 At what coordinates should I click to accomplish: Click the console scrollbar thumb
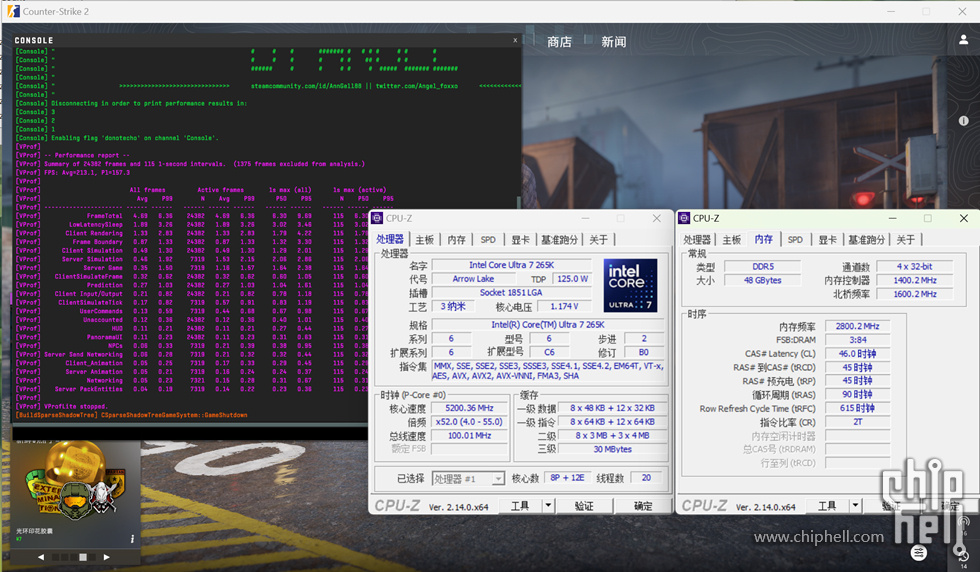pos(518,203)
